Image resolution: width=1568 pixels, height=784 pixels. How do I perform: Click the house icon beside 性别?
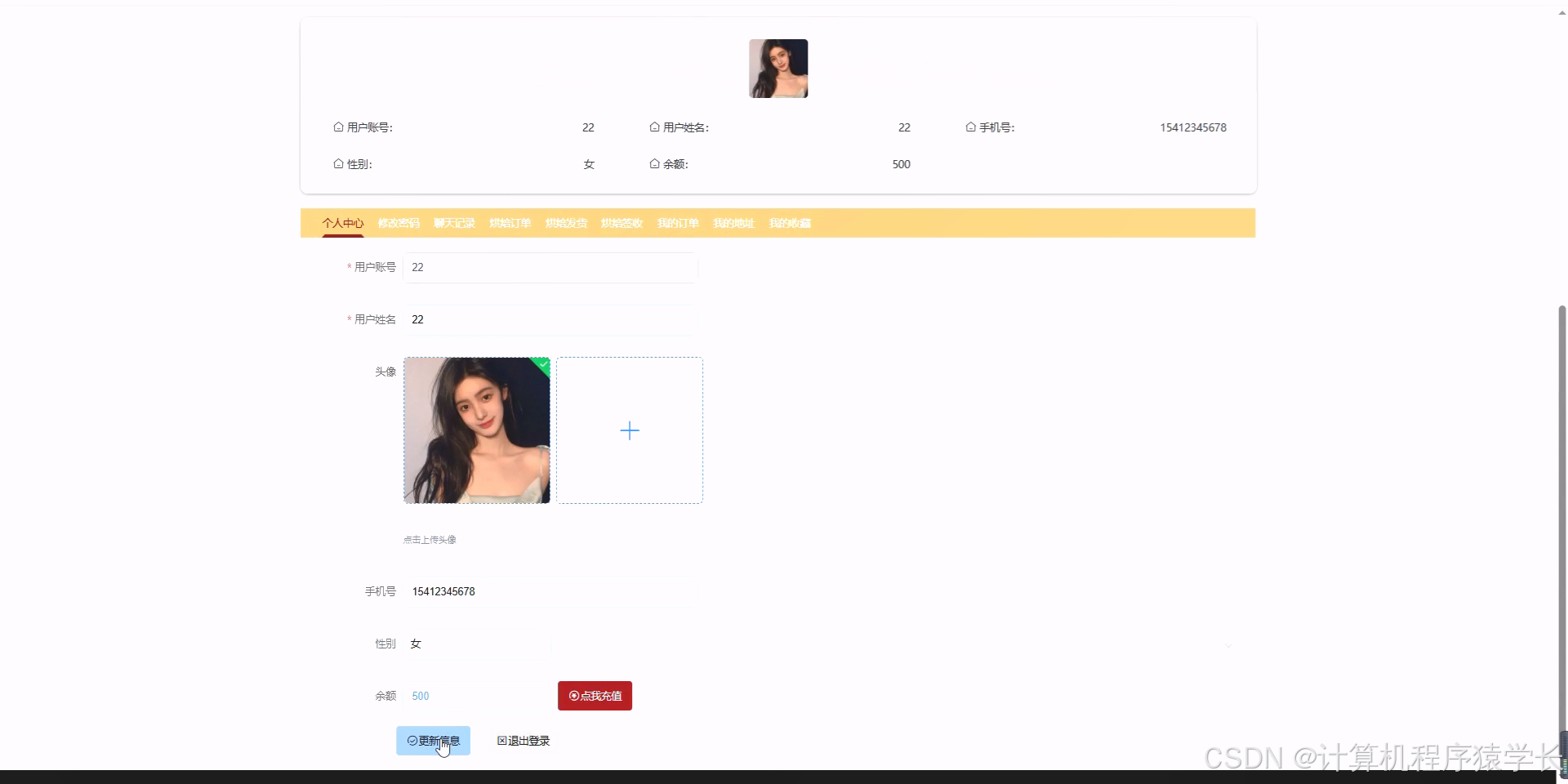click(338, 164)
